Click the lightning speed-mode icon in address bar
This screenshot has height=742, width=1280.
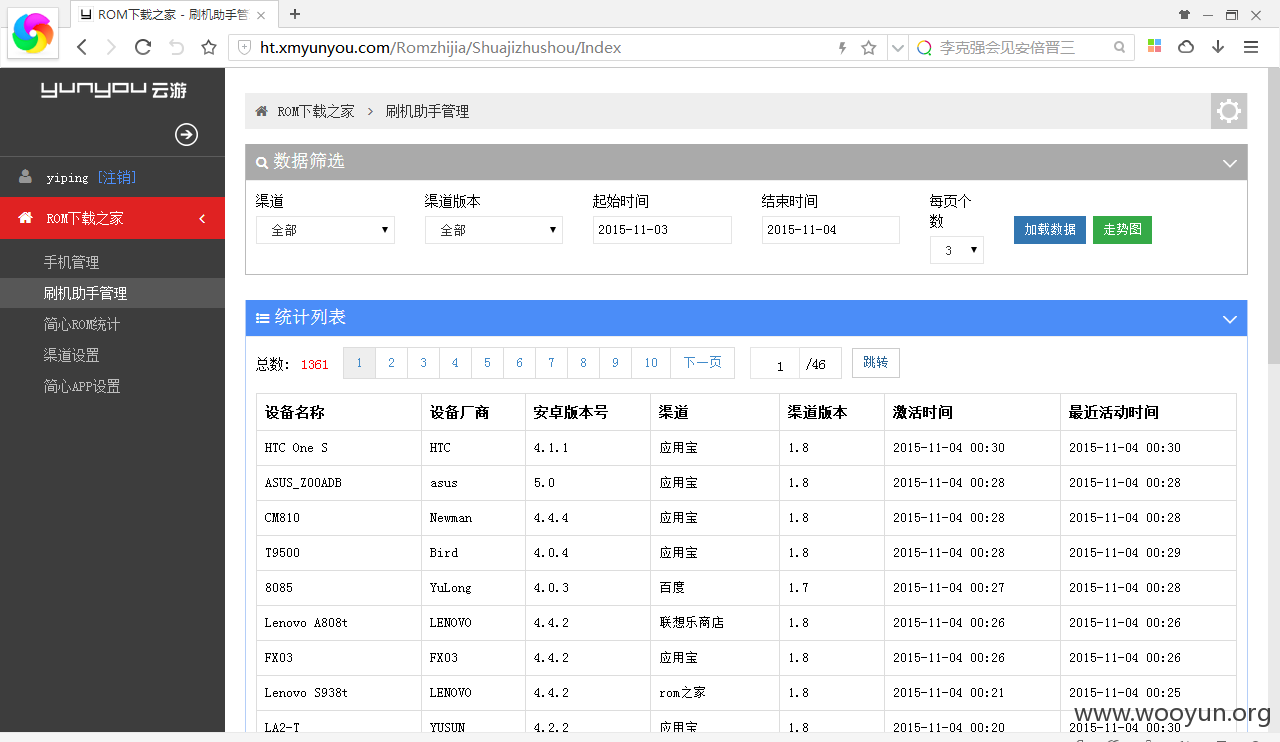pos(842,48)
